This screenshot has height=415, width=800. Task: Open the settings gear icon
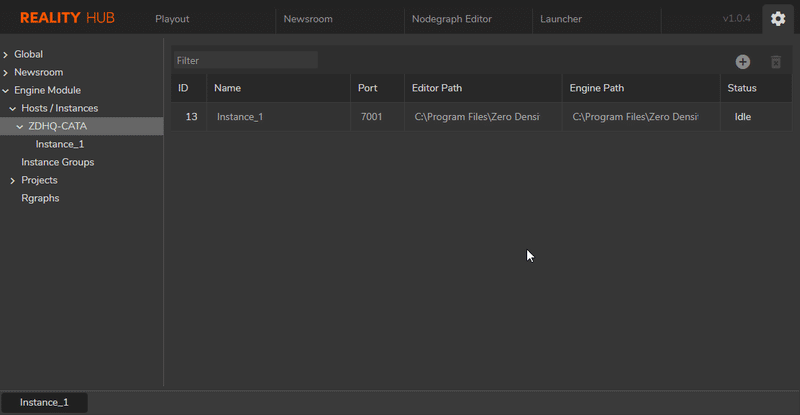tap(778, 19)
